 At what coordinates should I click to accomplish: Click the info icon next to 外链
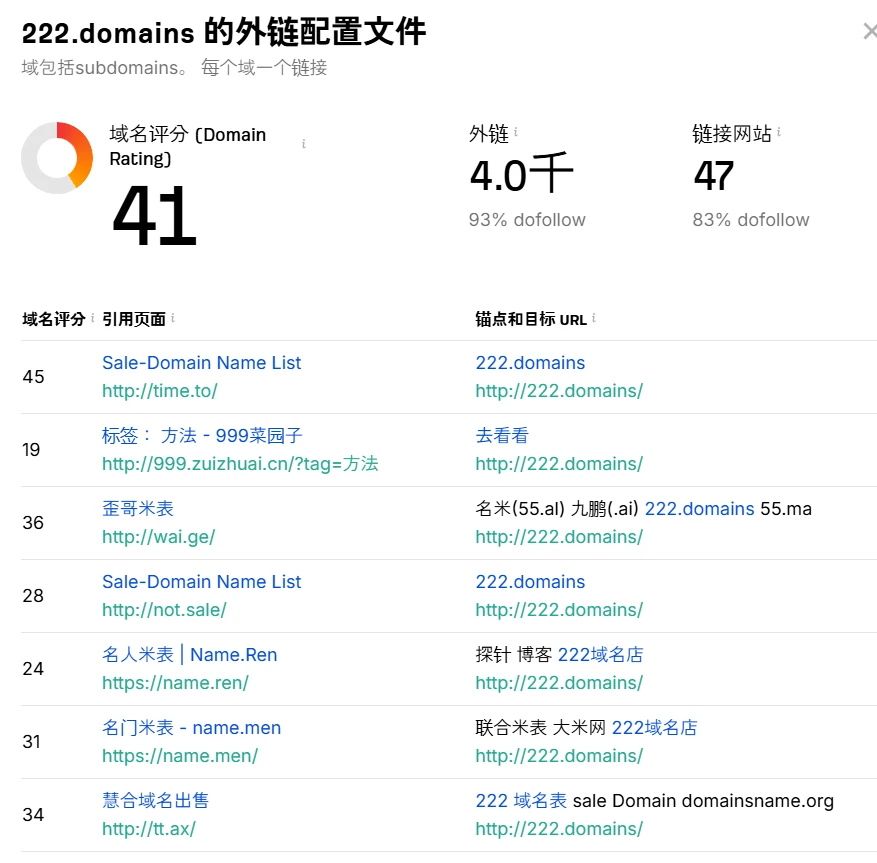516,133
